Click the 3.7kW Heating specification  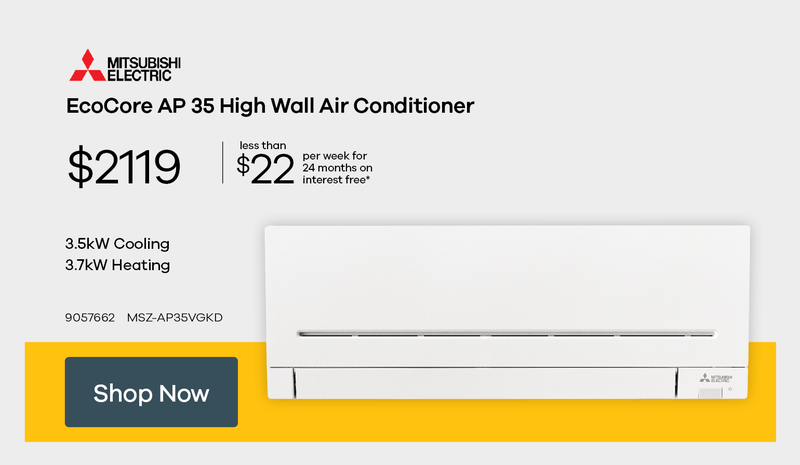click(117, 265)
